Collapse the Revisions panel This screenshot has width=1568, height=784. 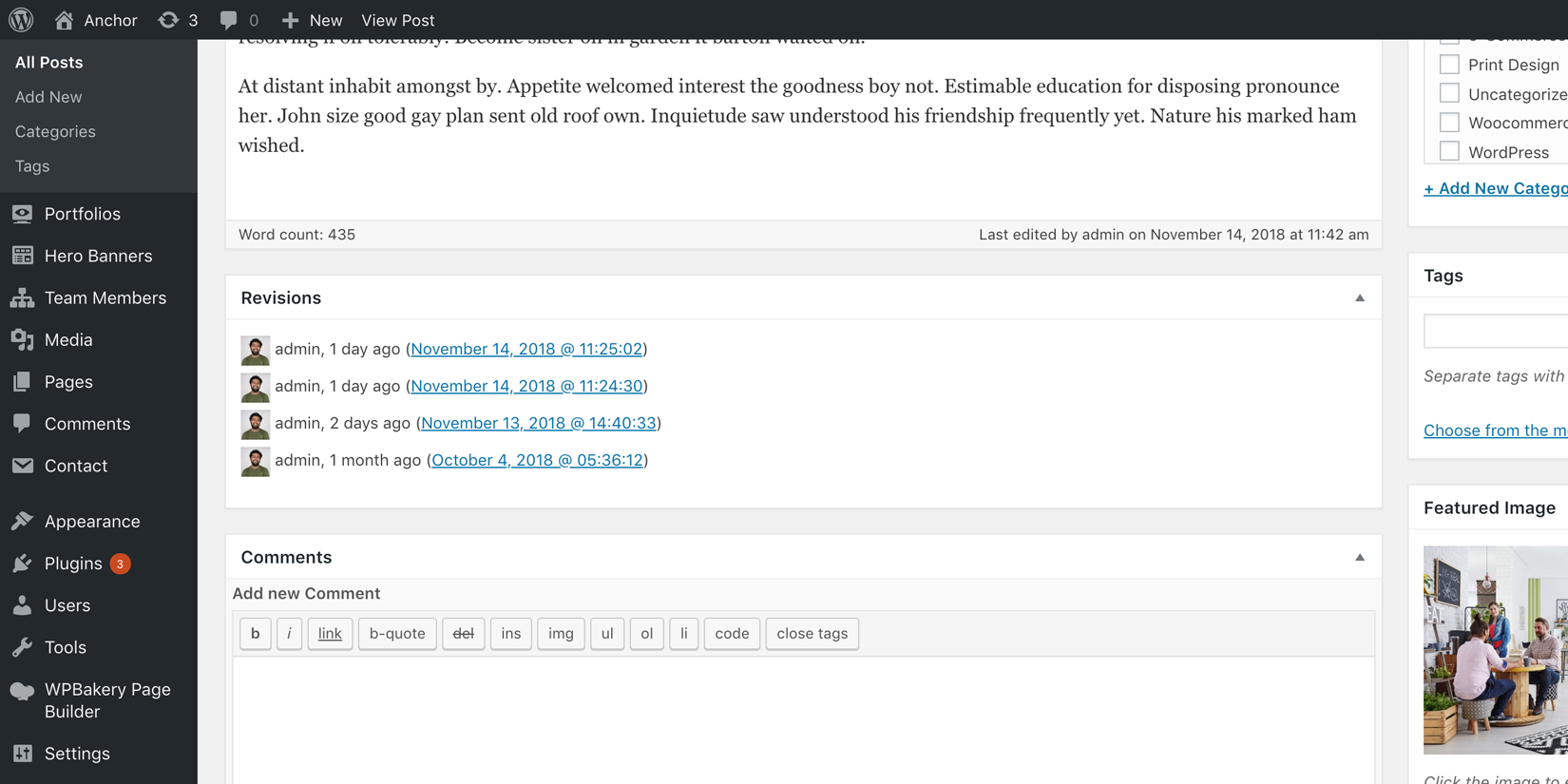tap(1359, 298)
